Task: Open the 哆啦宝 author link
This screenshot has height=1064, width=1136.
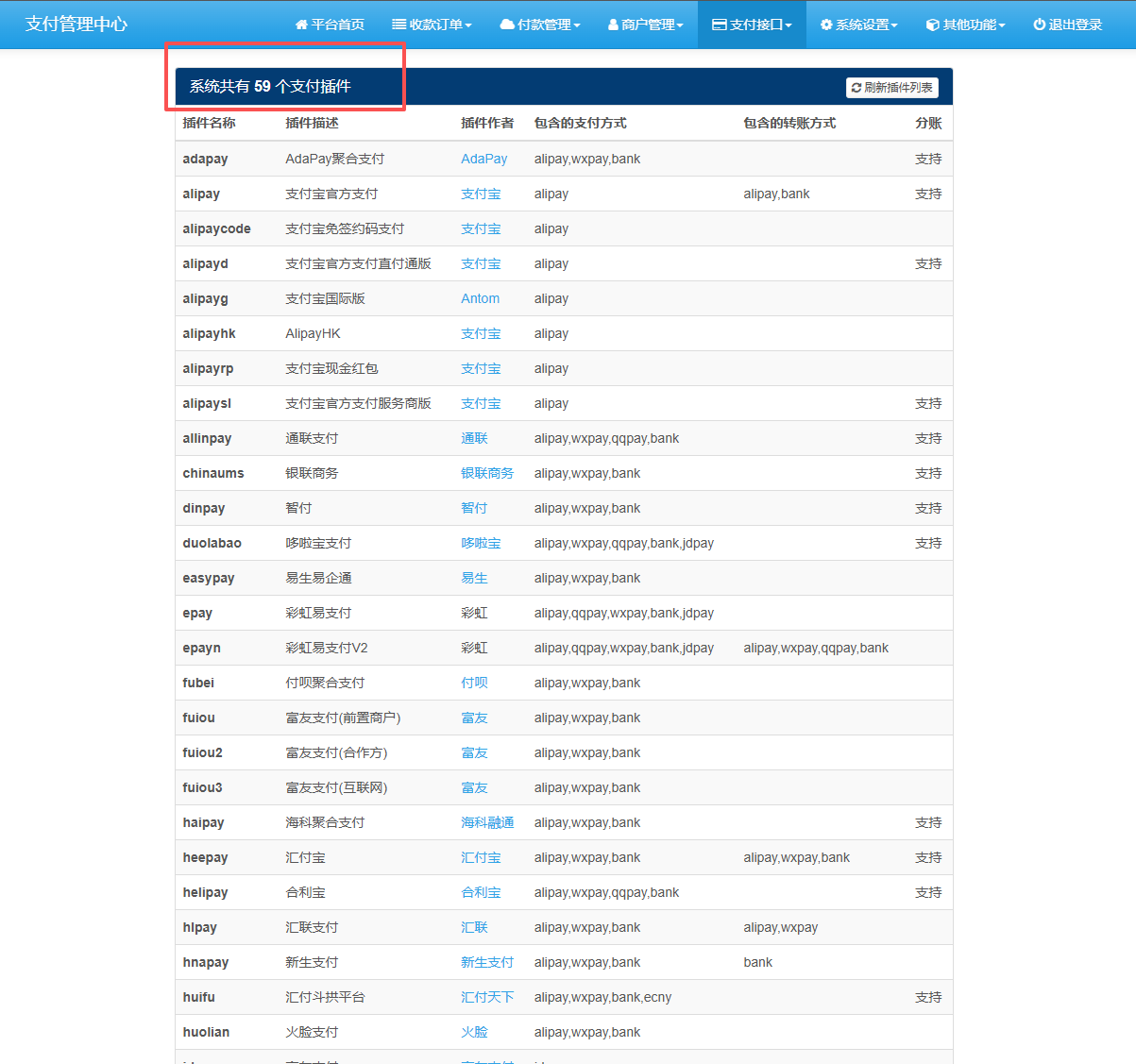Action: [481, 543]
